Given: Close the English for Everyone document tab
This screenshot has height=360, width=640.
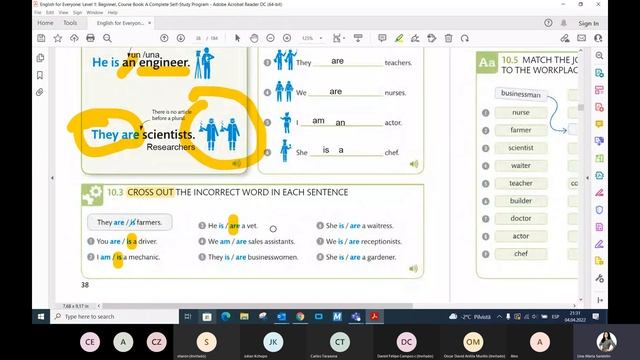Looking at the screenshot, I should (x=149, y=23).
